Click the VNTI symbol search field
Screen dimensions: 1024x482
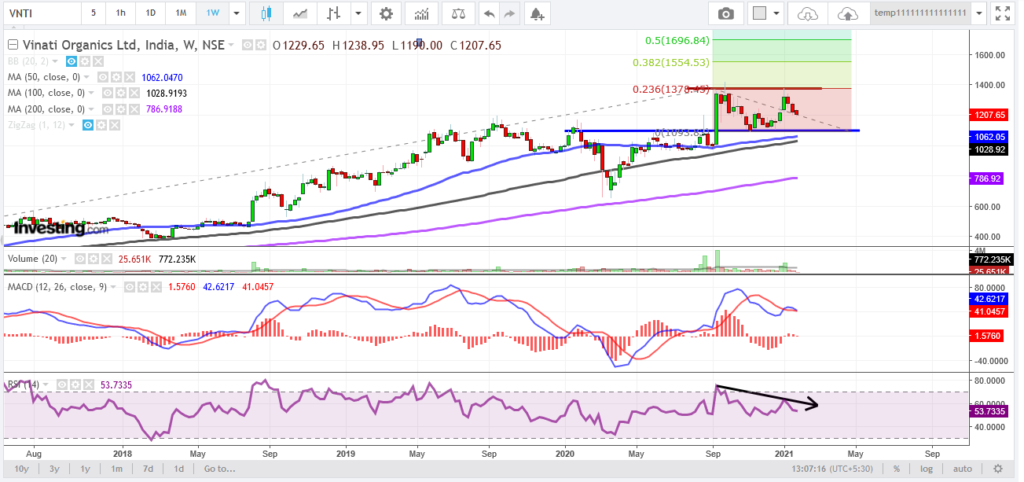(41, 13)
